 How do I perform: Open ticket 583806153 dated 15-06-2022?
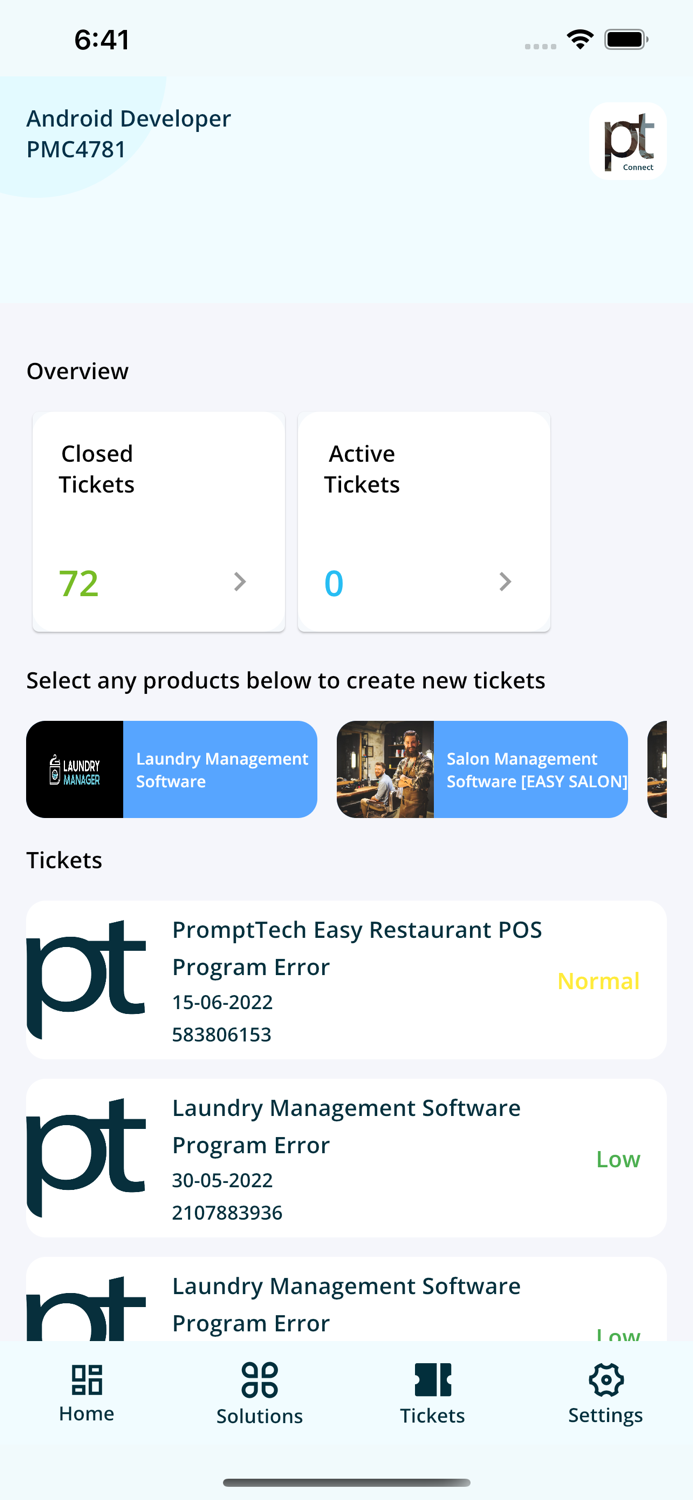click(x=345, y=980)
